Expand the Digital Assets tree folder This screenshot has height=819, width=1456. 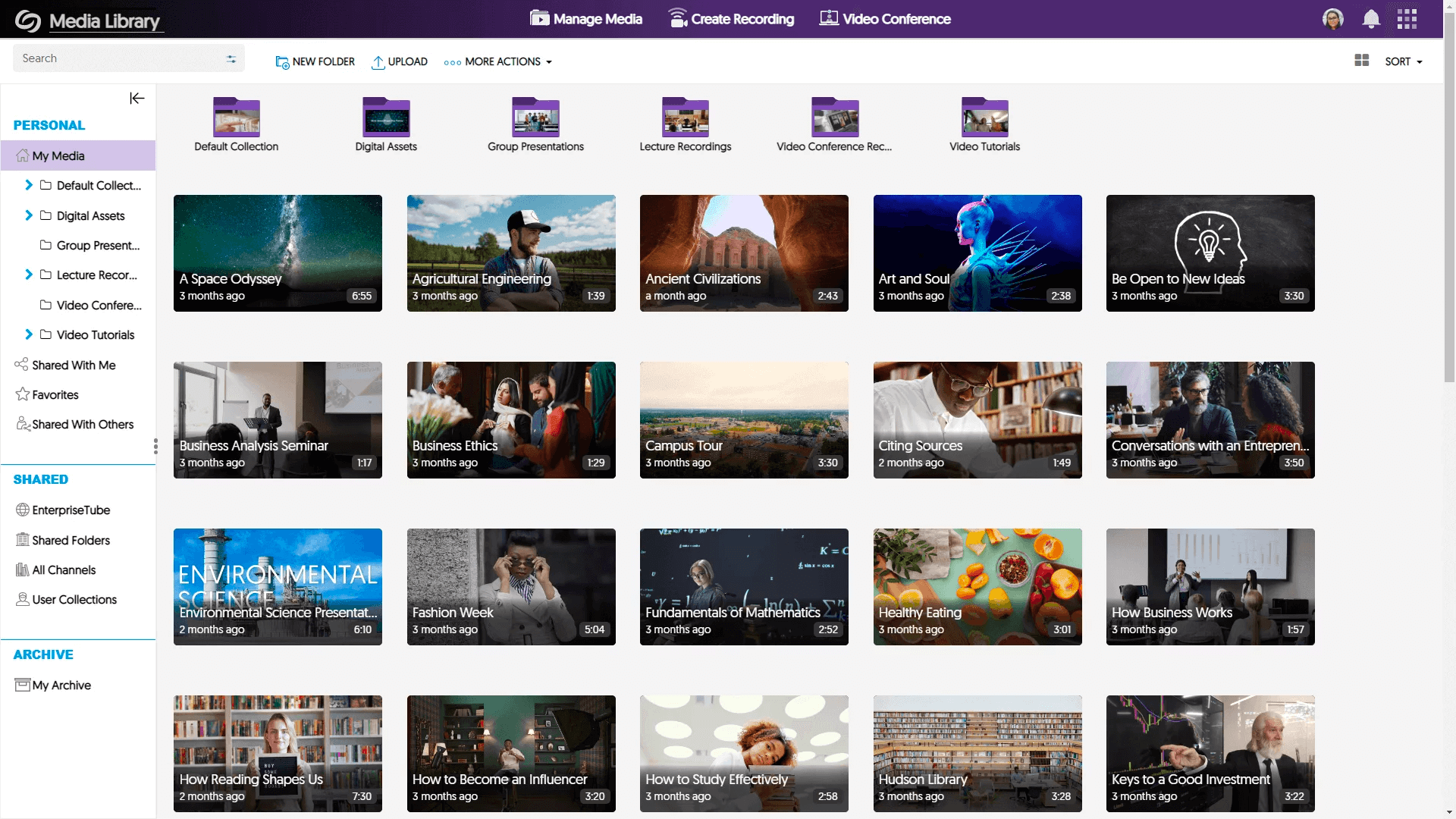(29, 215)
